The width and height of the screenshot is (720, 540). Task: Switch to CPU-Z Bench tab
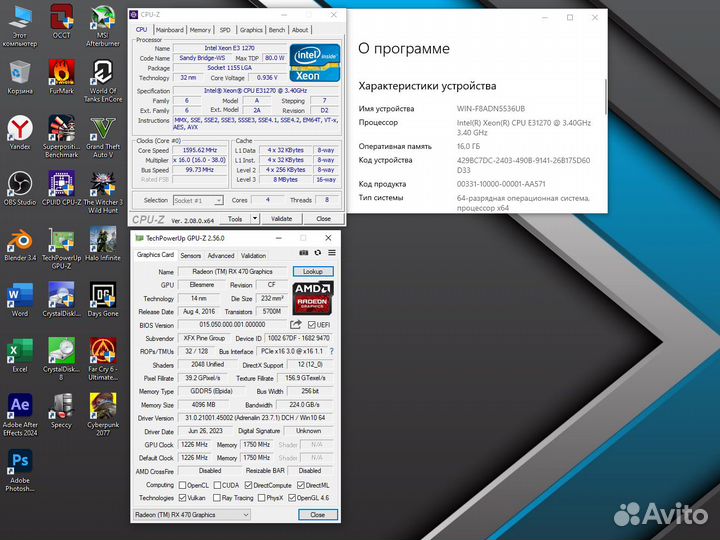[277, 30]
